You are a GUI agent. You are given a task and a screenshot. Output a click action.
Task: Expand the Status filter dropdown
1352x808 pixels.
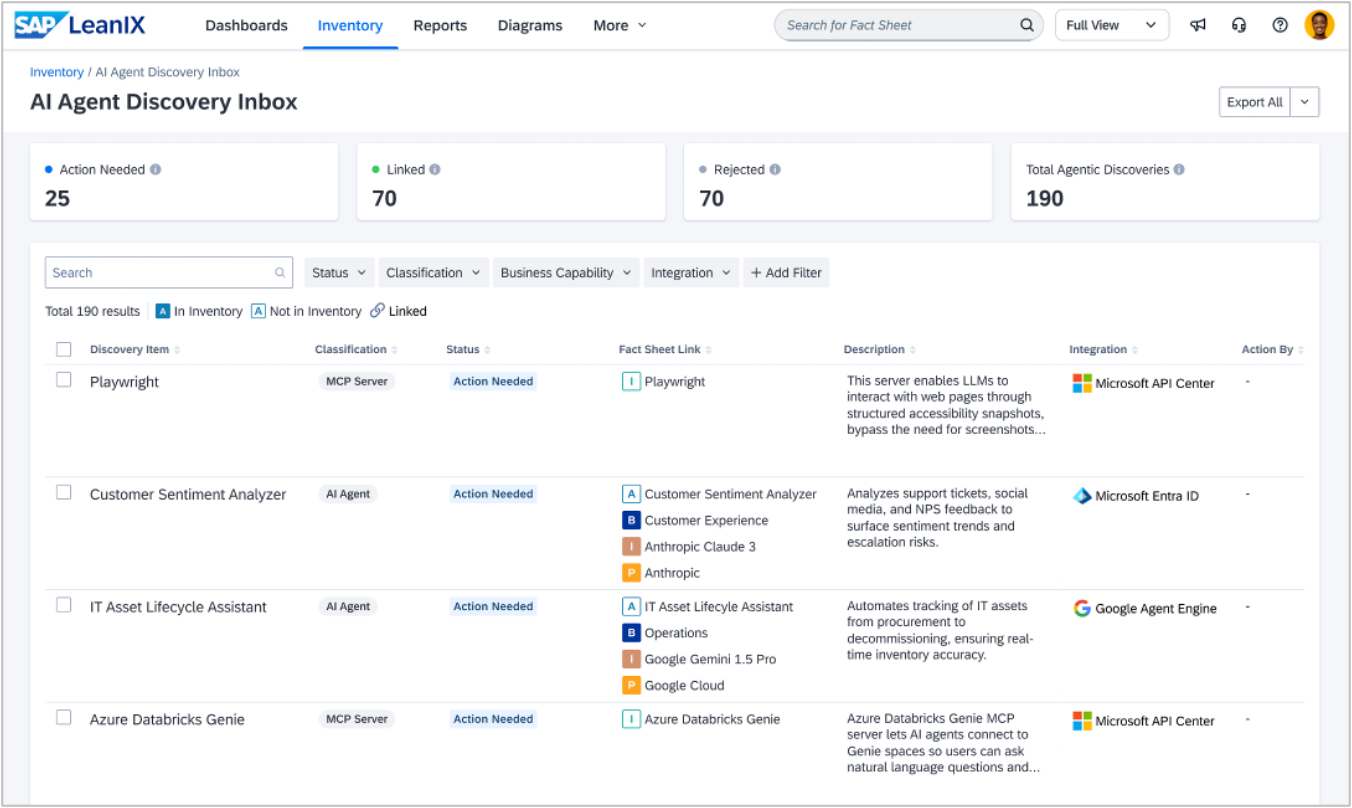(339, 273)
